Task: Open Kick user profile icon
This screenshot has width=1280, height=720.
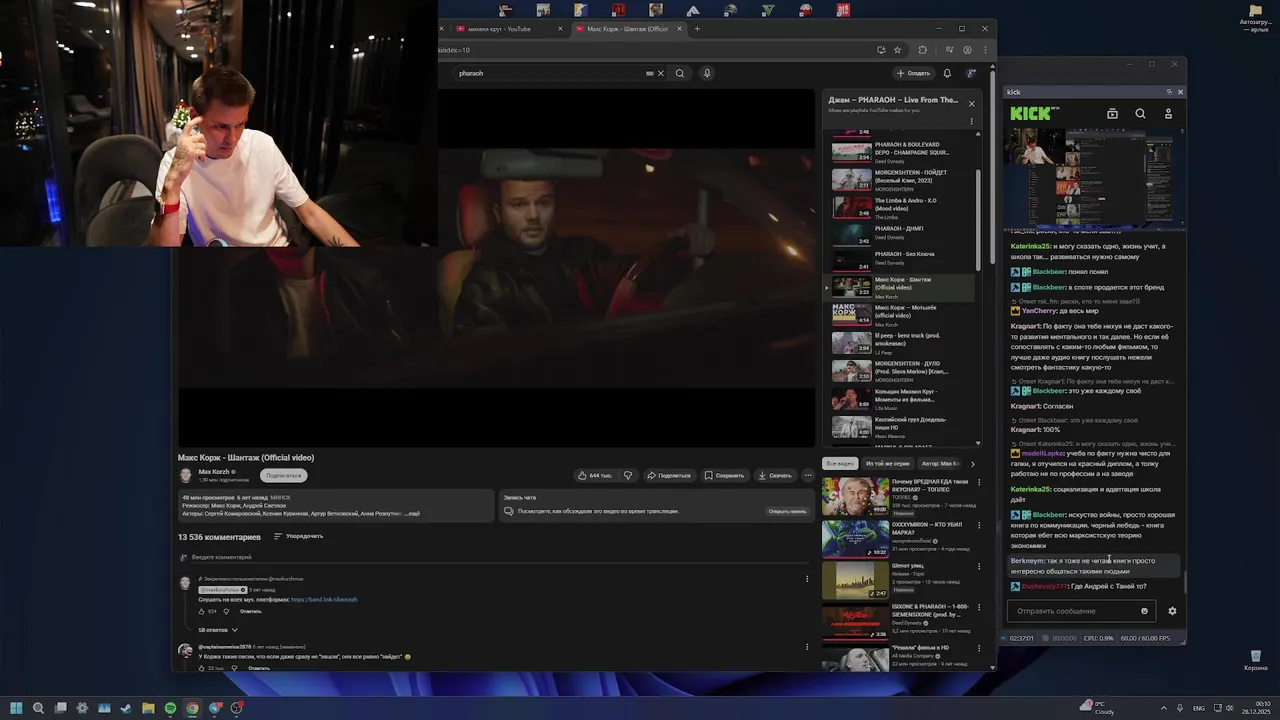Action: pos(1168,114)
